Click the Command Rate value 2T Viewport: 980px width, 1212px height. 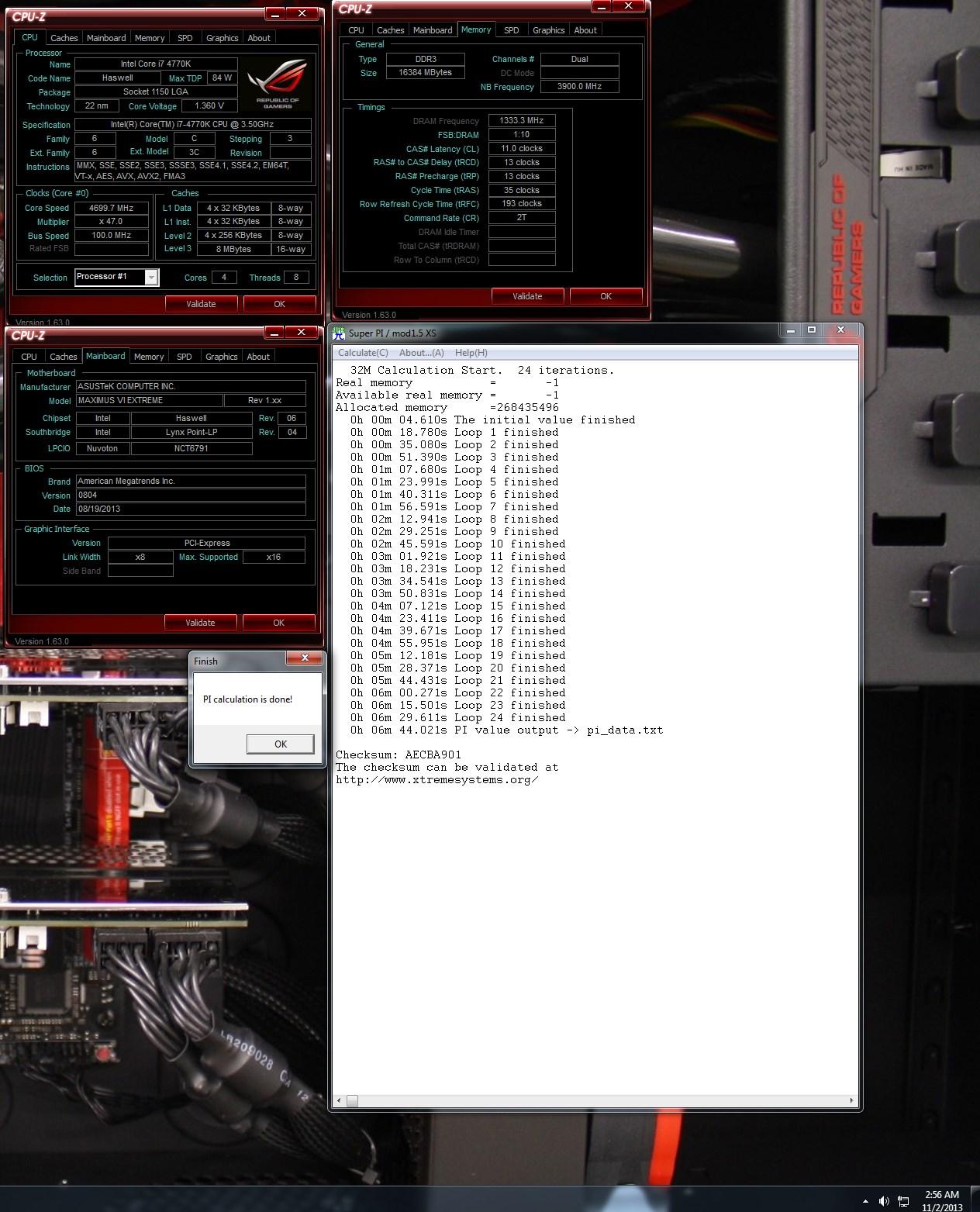pos(522,218)
